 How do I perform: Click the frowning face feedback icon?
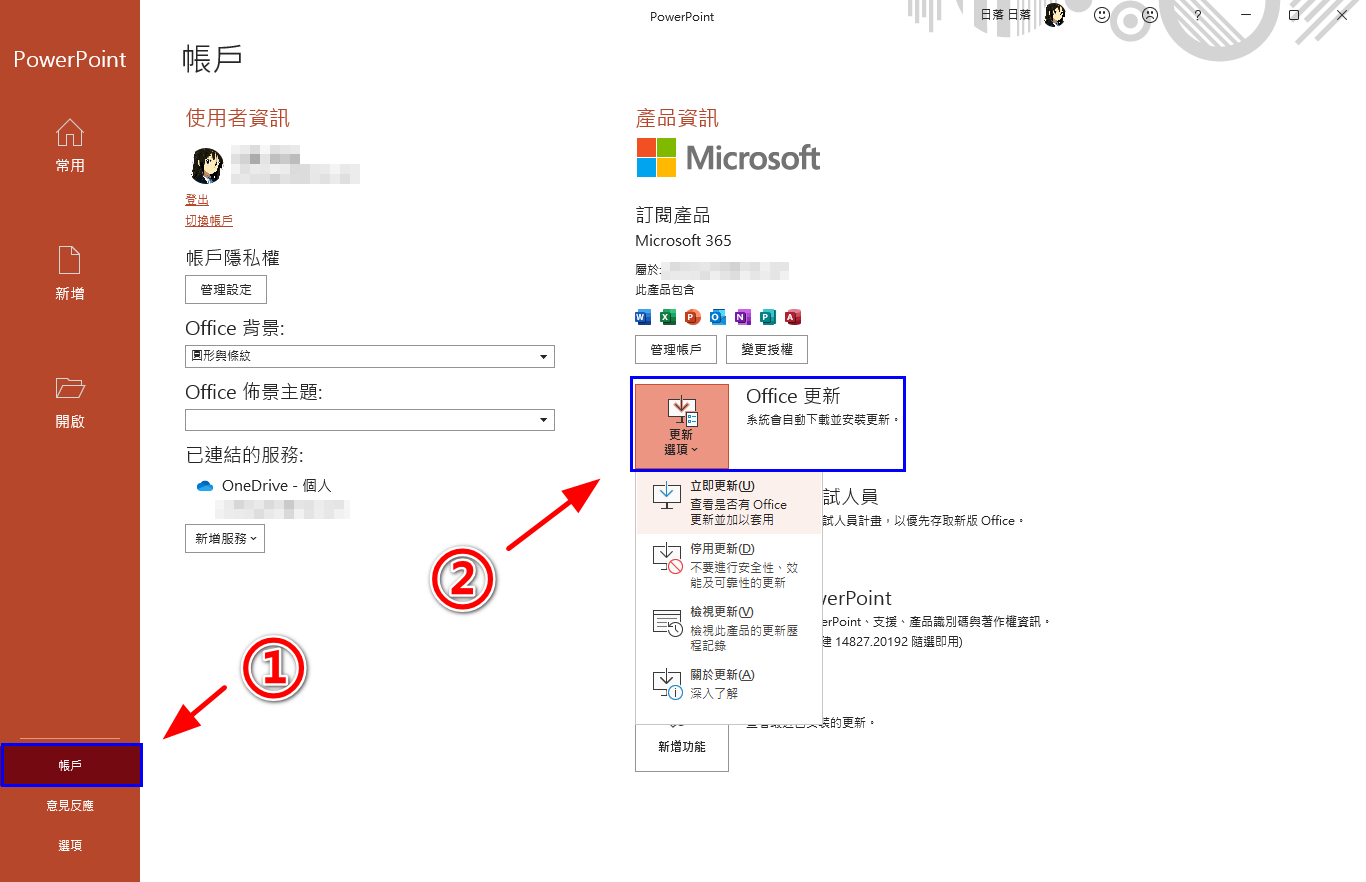click(x=1150, y=15)
